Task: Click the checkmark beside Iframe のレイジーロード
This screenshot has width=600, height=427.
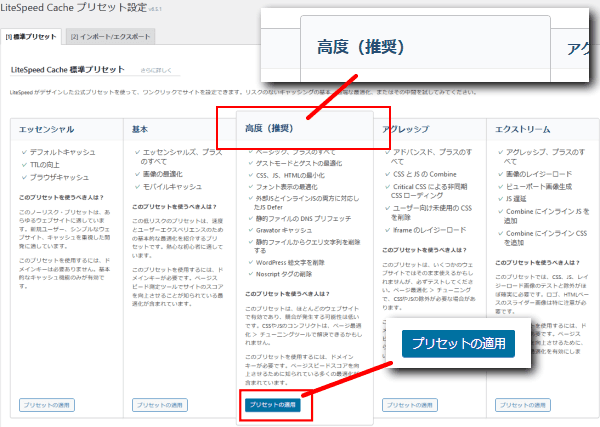Action: (x=386, y=231)
